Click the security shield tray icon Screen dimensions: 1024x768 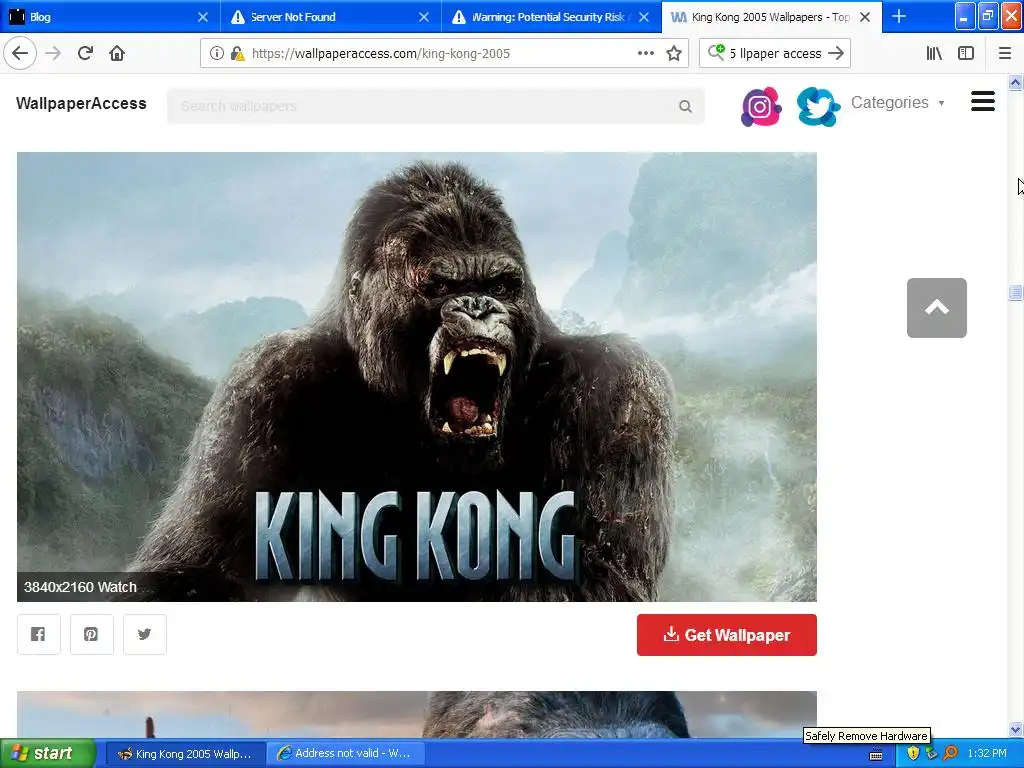pyautogui.click(x=913, y=754)
